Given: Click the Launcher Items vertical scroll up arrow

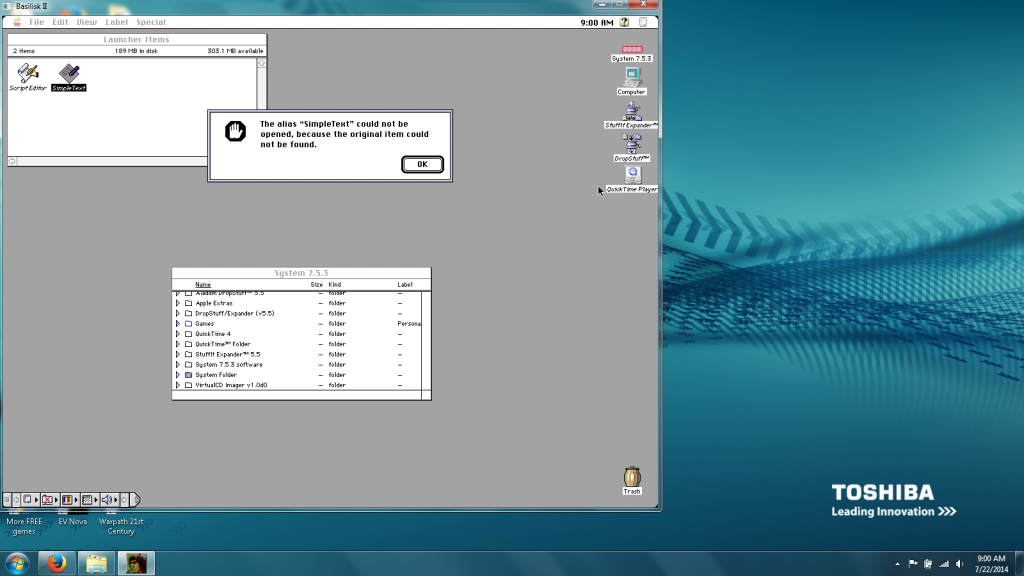Looking at the screenshot, I should pyautogui.click(x=261, y=63).
